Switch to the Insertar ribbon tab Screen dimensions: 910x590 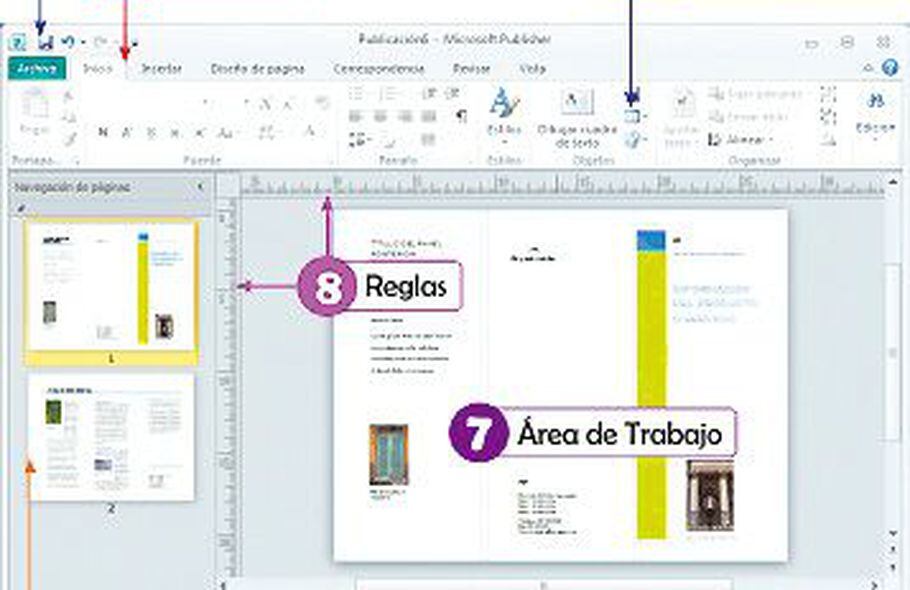click(x=161, y=69)
